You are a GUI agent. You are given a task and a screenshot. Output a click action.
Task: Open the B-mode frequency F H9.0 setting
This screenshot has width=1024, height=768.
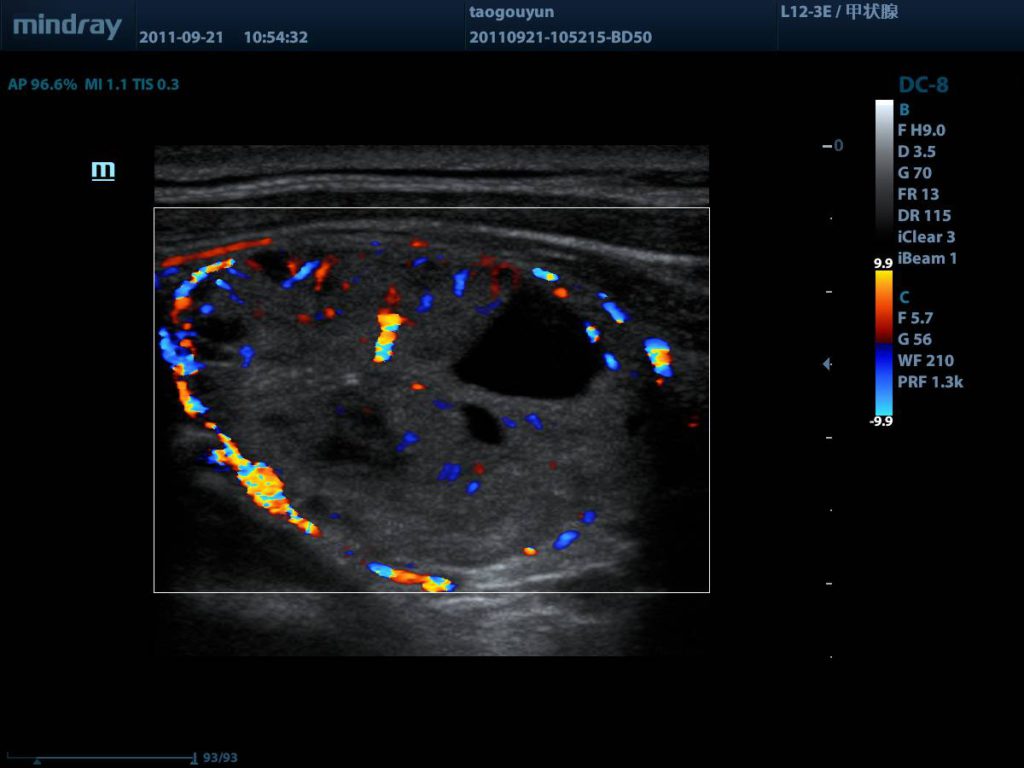921,130
